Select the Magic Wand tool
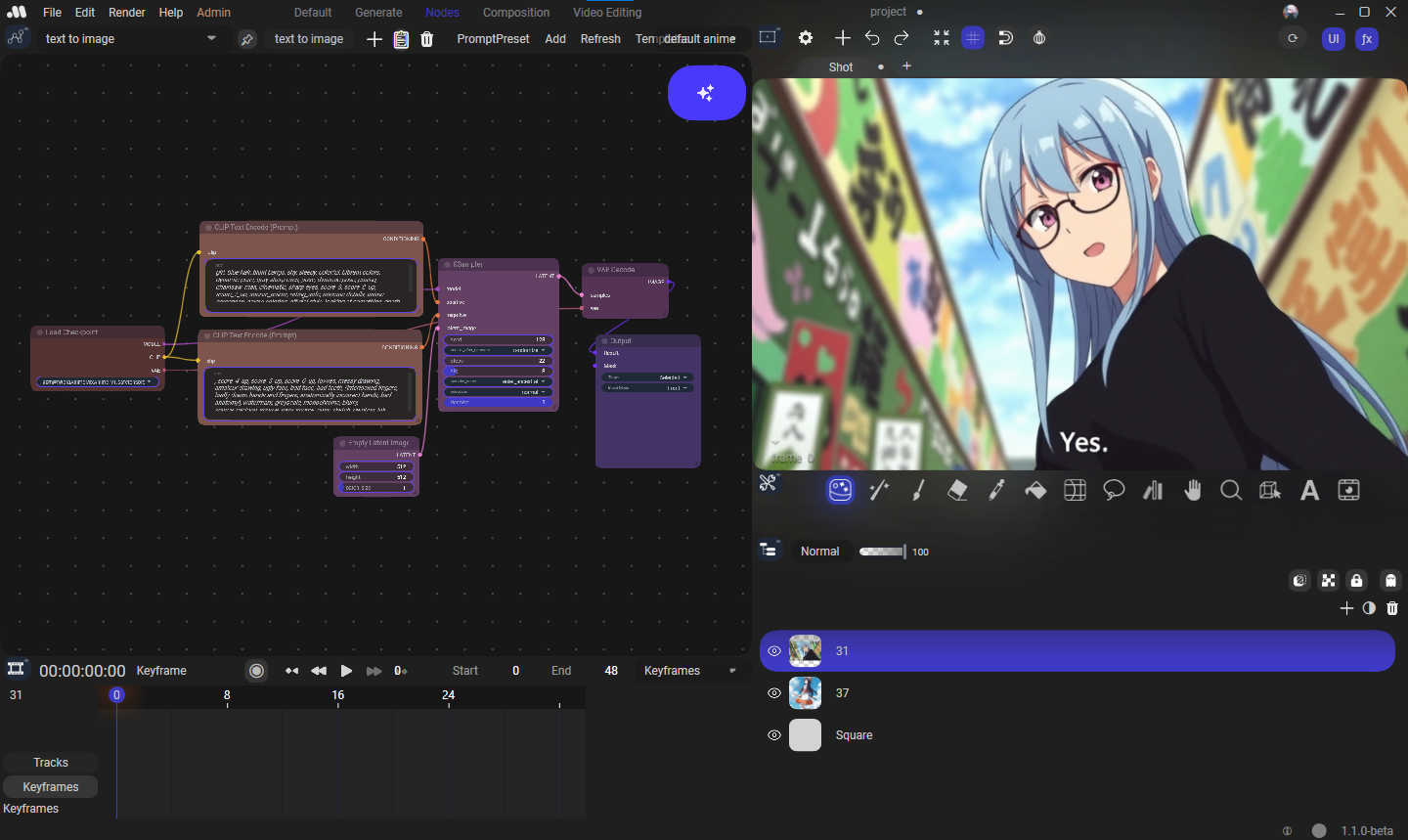This screenshot has height=840, width=1408. (879, 491)
